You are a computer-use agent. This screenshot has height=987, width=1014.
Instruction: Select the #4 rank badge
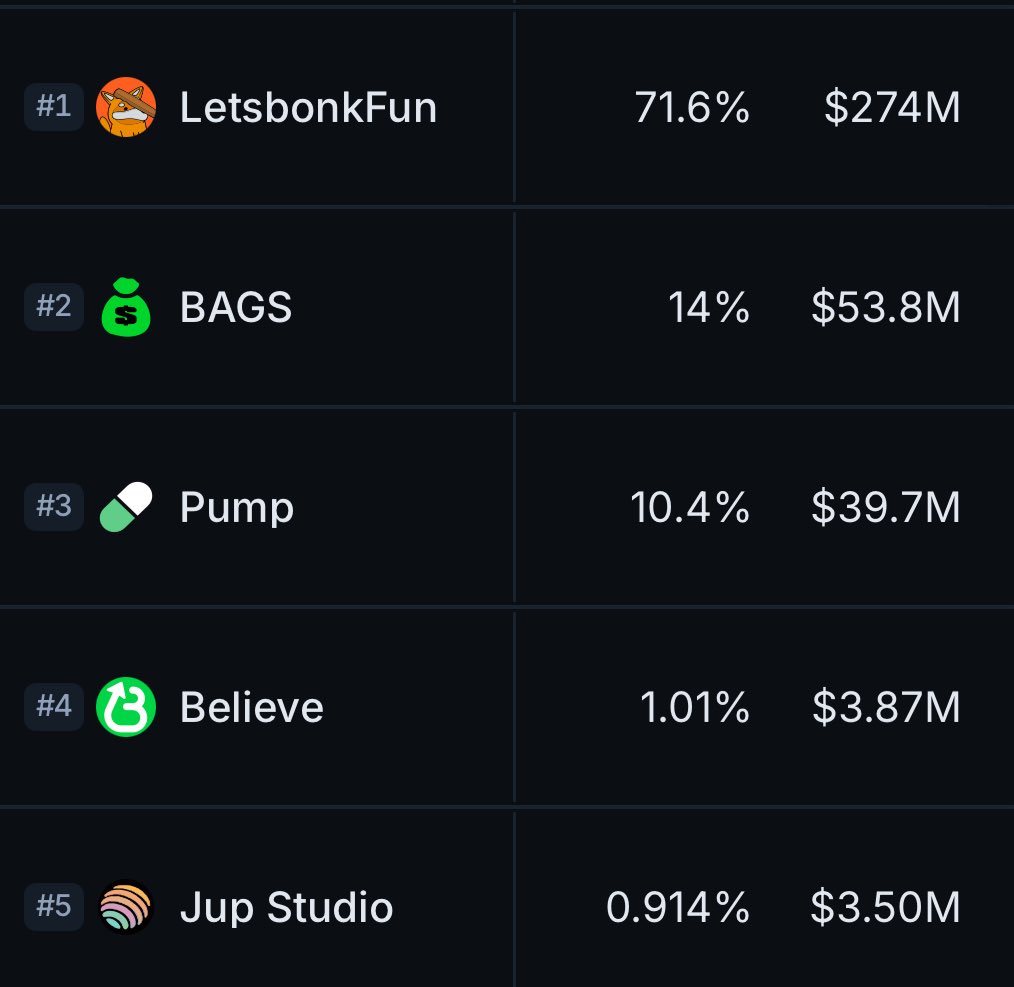tap(54, 706)
